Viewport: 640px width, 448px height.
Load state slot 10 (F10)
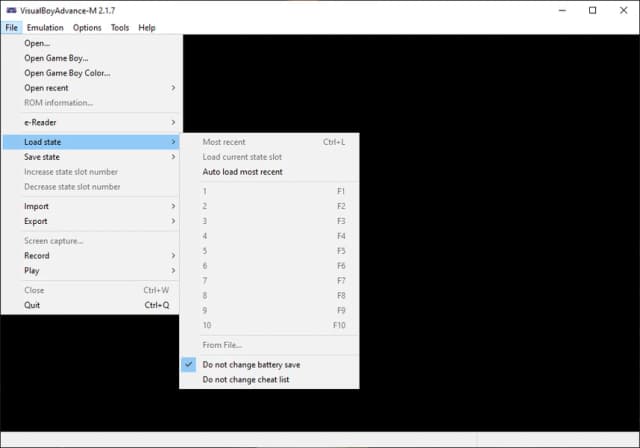pos(269,325)
